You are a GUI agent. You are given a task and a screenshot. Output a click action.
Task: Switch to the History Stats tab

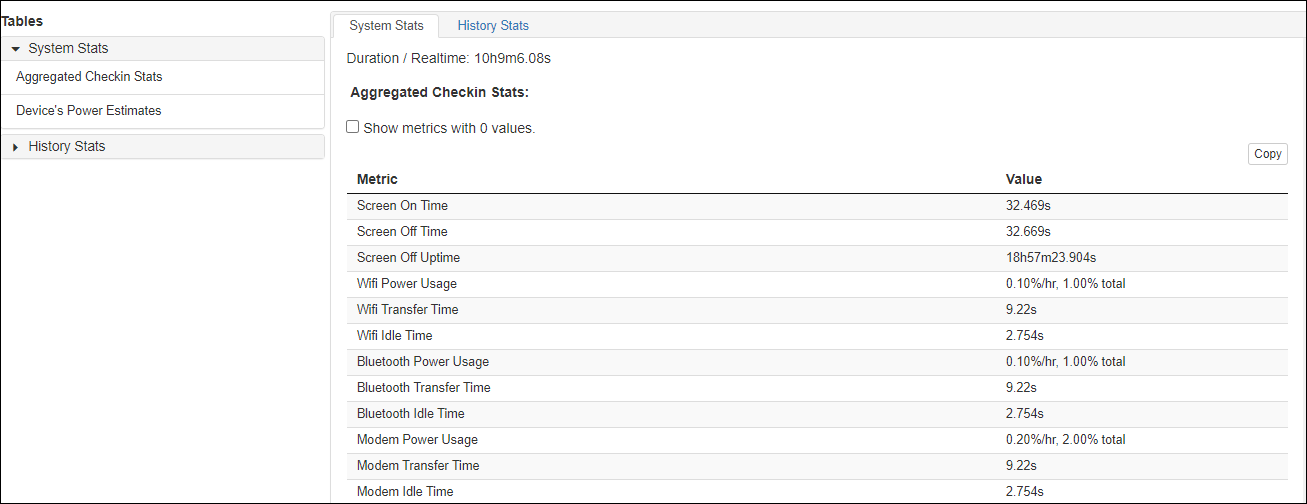tap(493, 26)
